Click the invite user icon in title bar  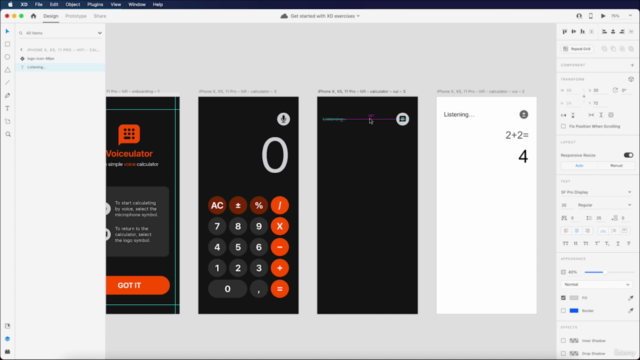(579, 16)
